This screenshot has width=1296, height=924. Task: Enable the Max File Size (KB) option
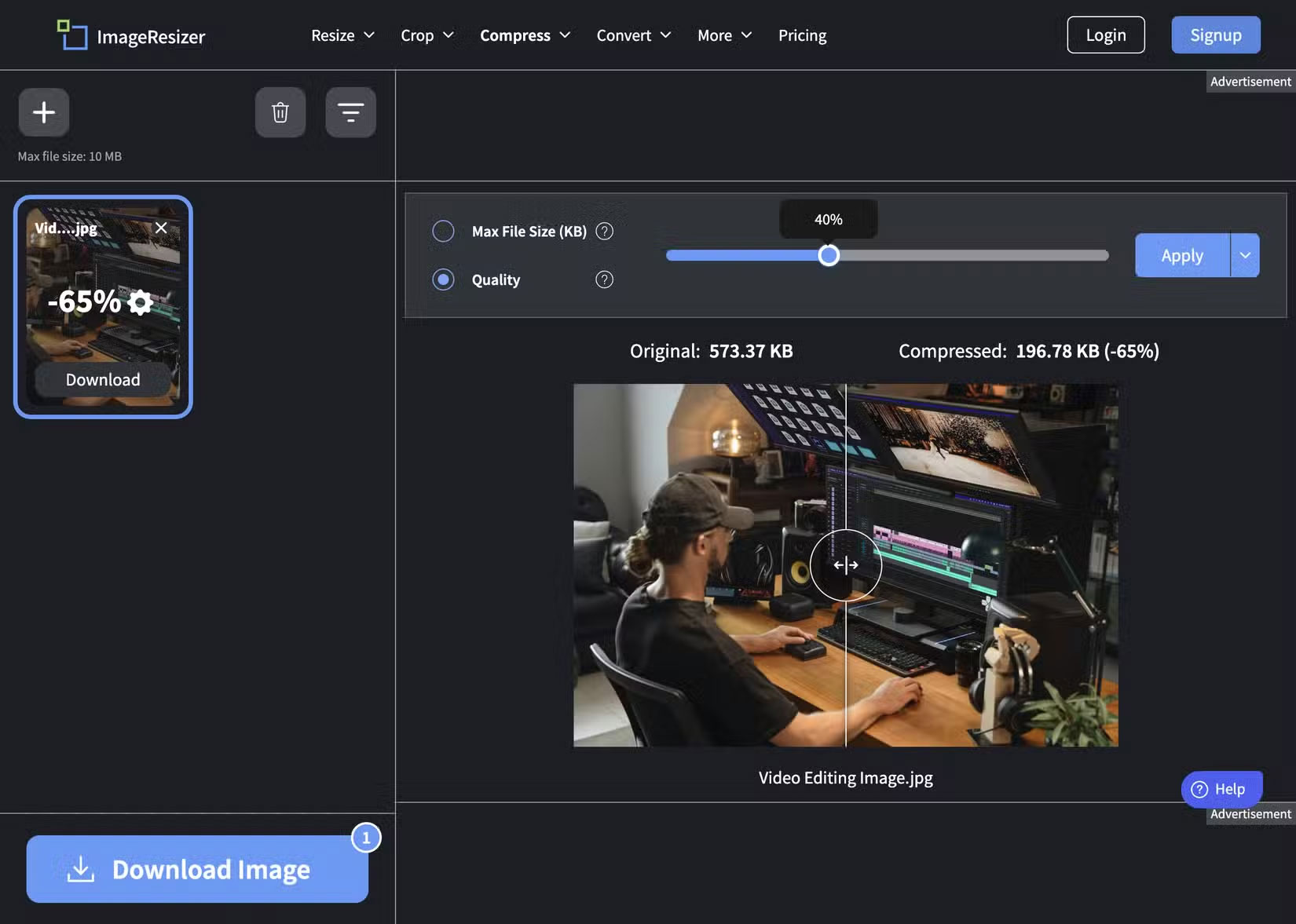pyautogui.click(x=443, y=231)
